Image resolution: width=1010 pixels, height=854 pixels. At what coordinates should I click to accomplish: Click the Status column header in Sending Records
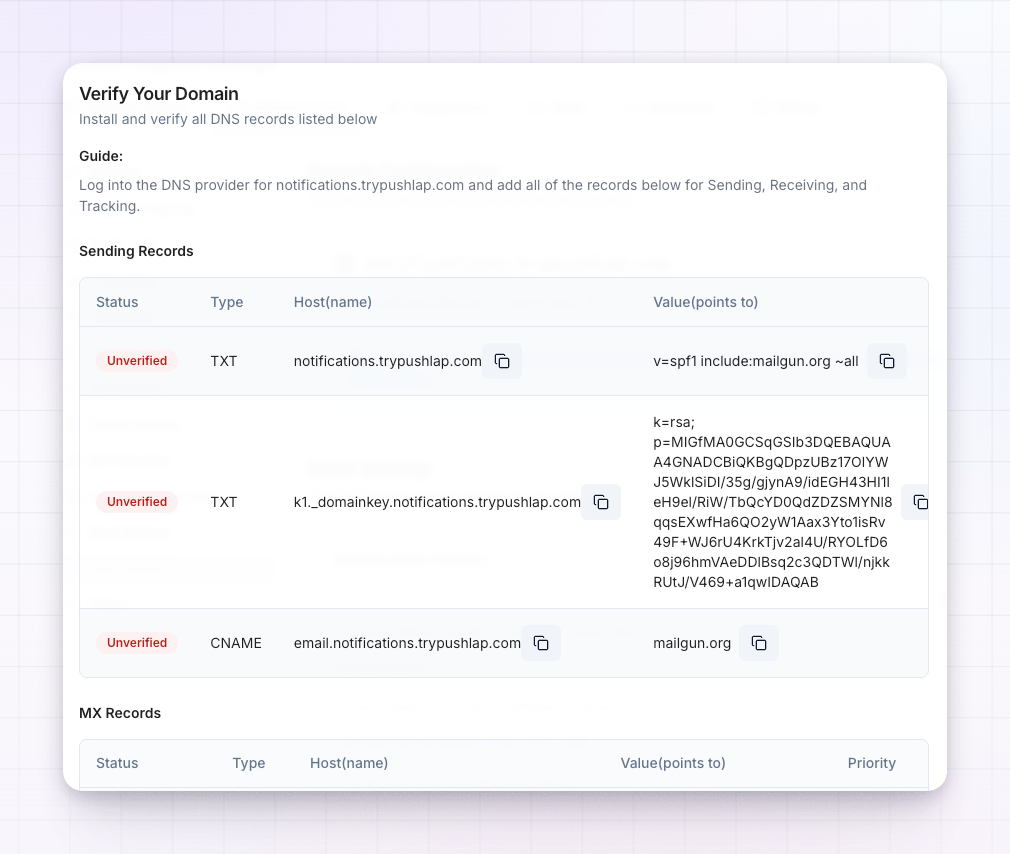click(117, 302)
